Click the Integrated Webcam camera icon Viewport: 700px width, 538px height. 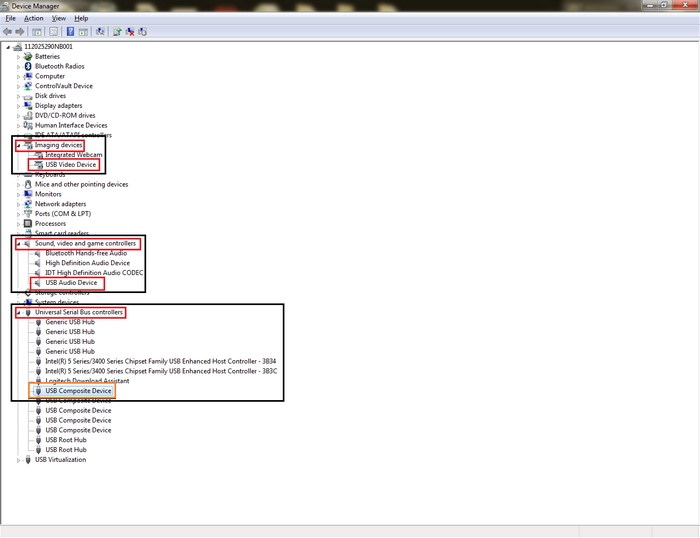(x=39, y=154)
